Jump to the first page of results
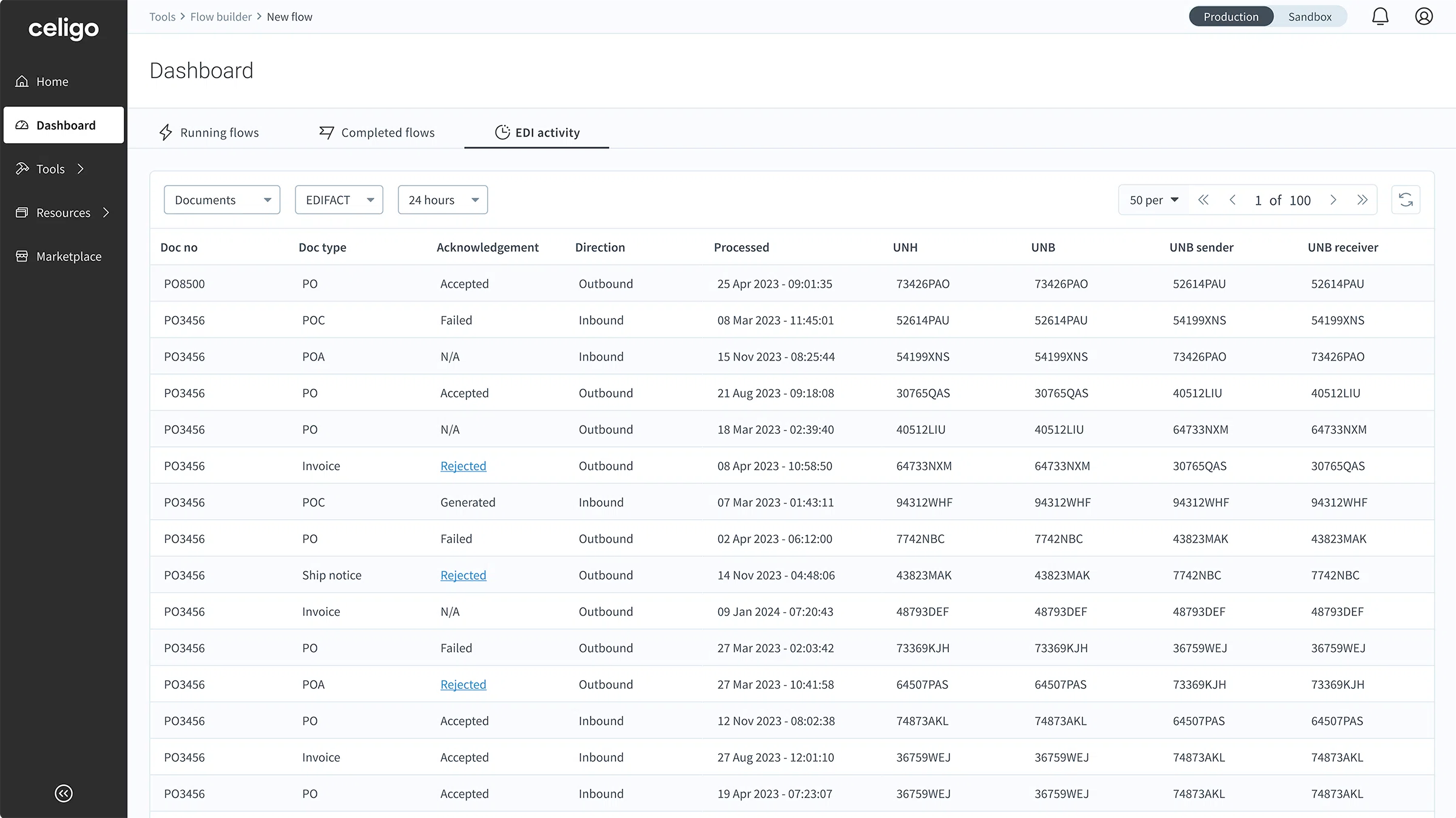This screenshot has height=818, width=1456. tap(1204, 200)
